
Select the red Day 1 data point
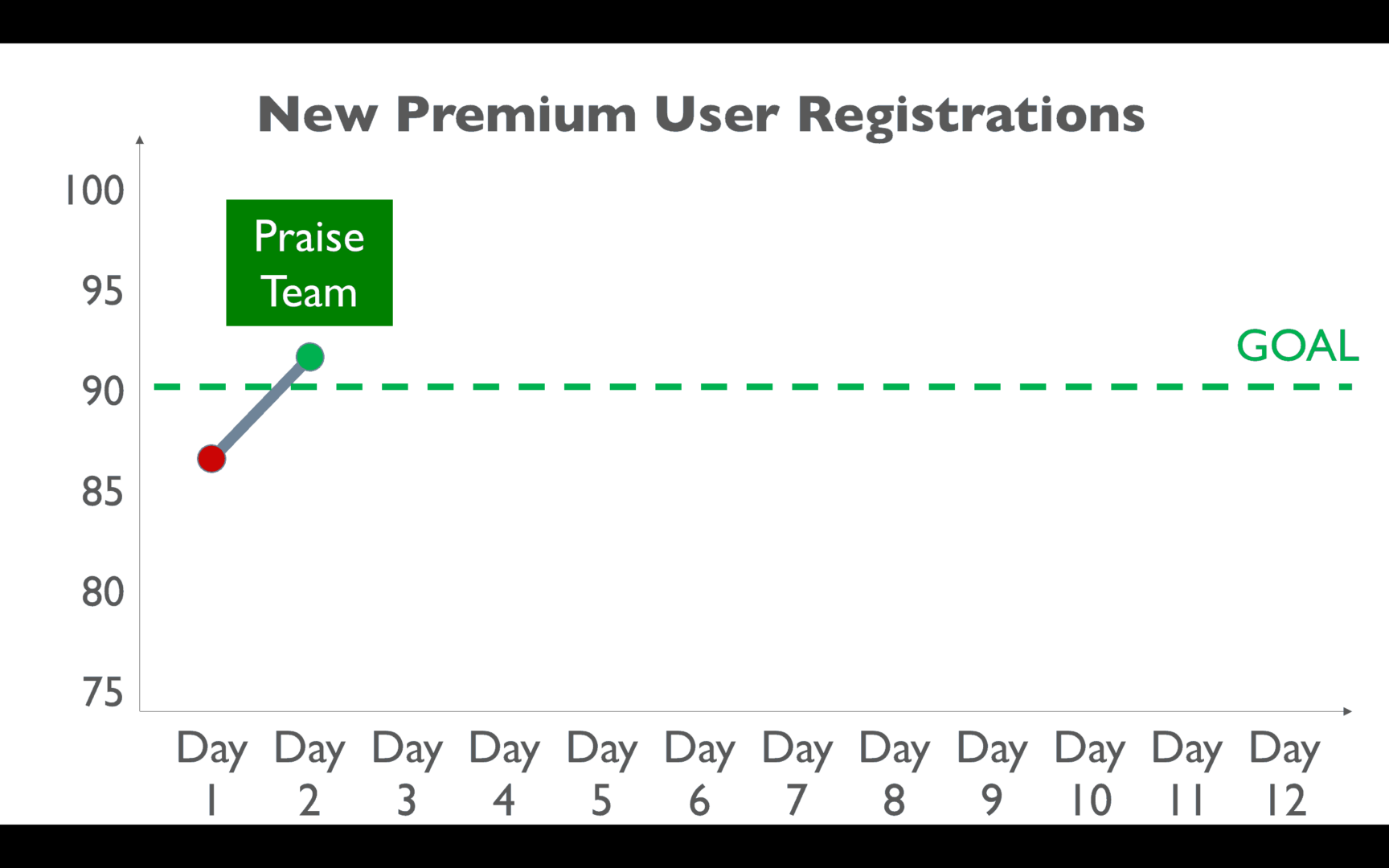[x=211, y=459]
